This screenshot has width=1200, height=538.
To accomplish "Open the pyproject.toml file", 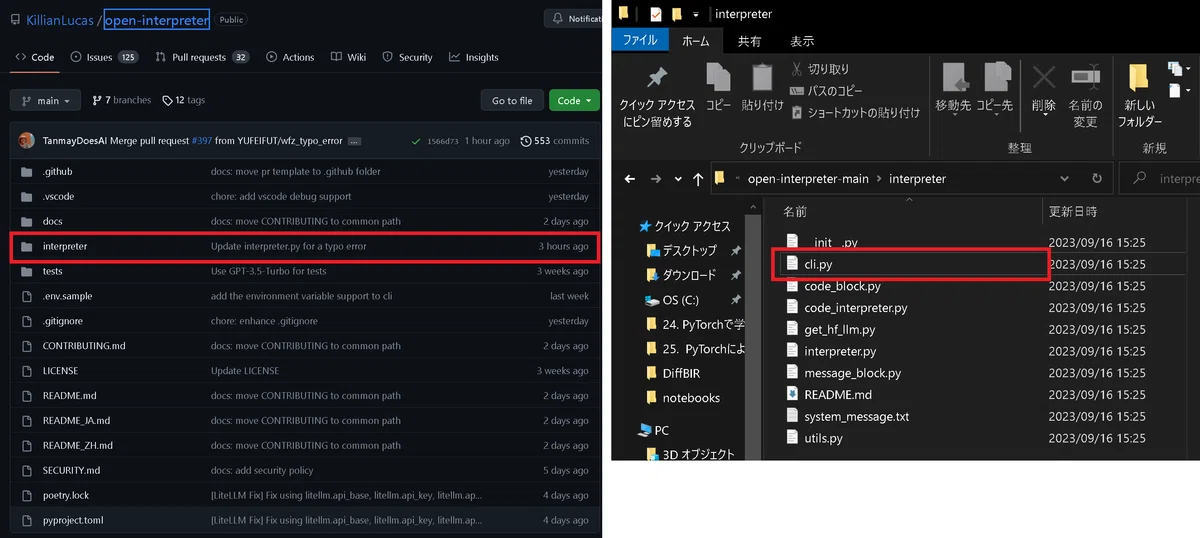I will 73,520.
